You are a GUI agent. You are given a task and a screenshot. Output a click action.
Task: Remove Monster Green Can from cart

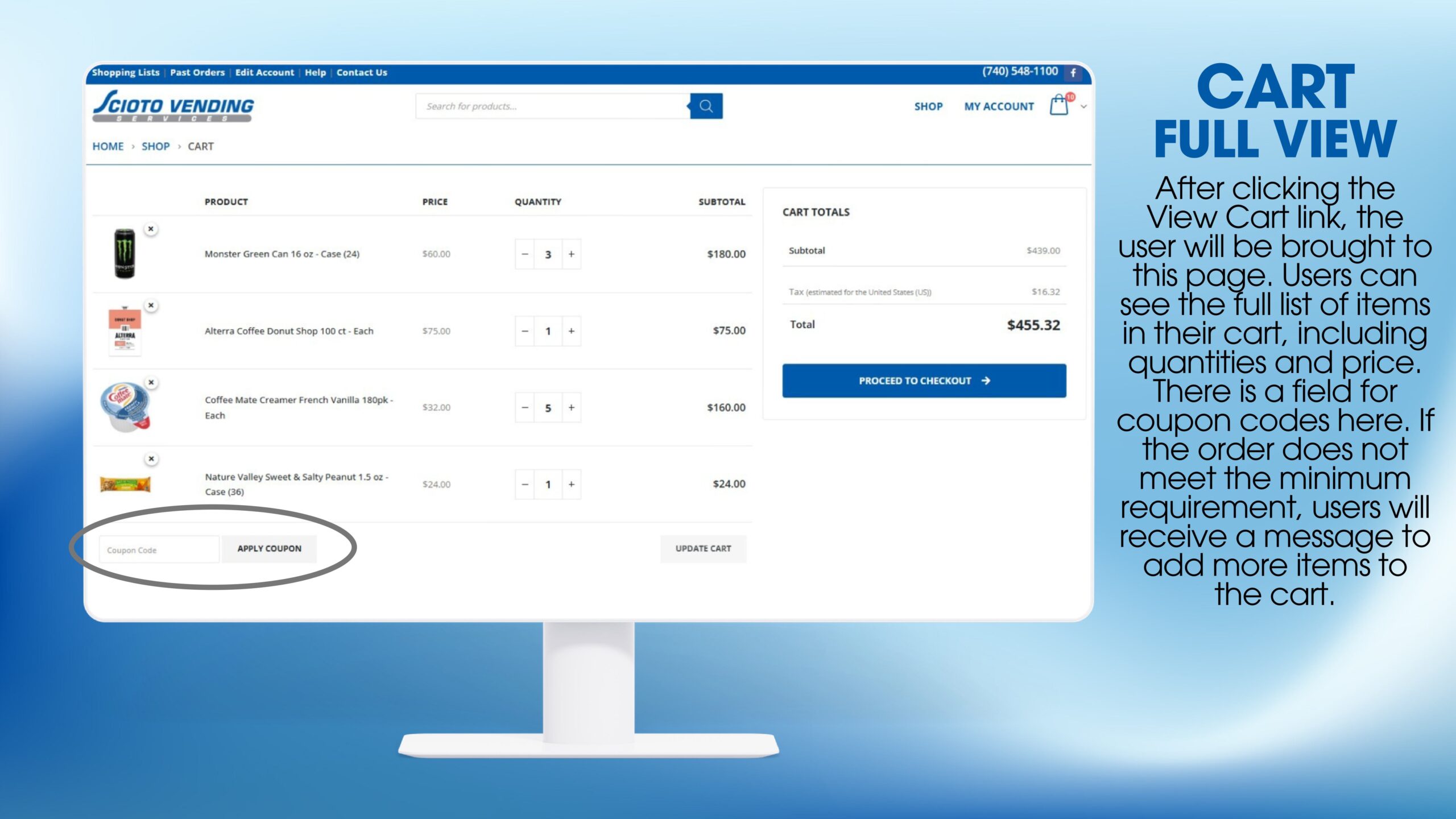[151, 229]
